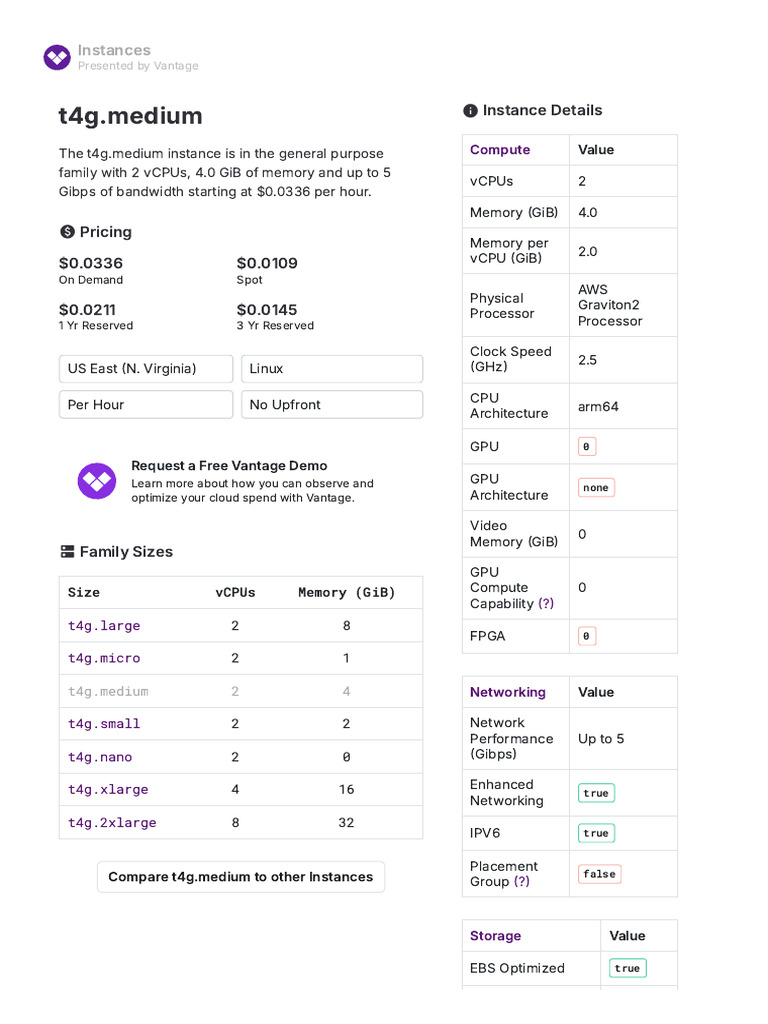Go to the t4g.small instance page
Viewport: 768px width, 1024px height.
coord(104,724)
